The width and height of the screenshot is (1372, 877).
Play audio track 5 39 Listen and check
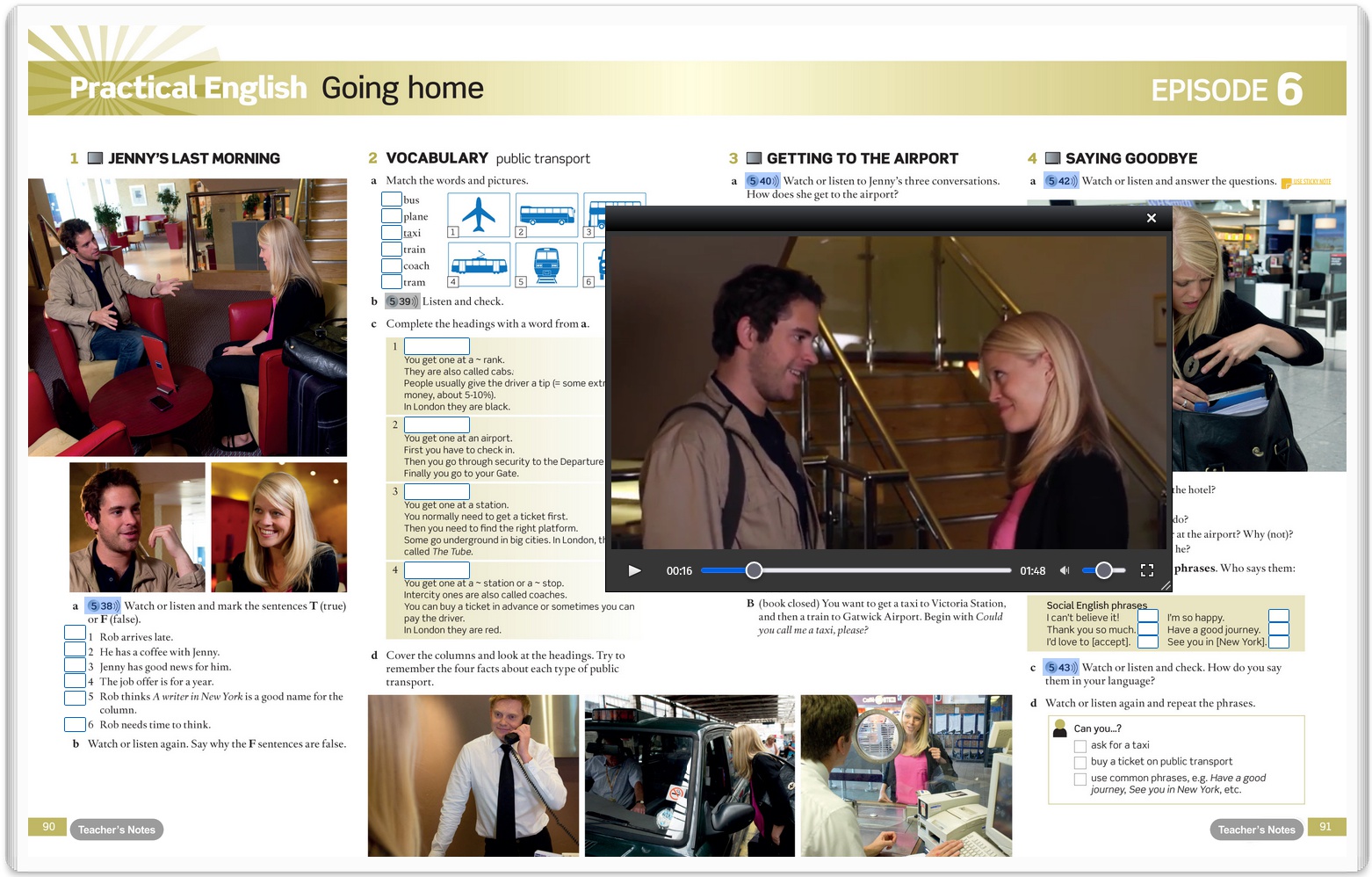coord(401,301)
